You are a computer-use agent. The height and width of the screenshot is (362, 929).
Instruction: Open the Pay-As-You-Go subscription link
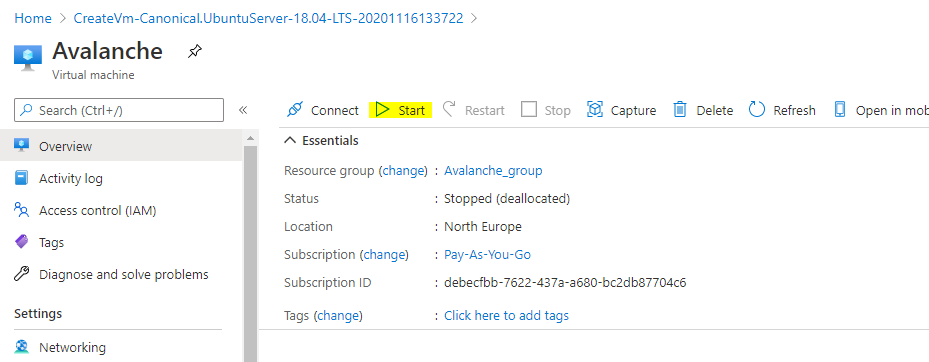click(x=487, y=255)
